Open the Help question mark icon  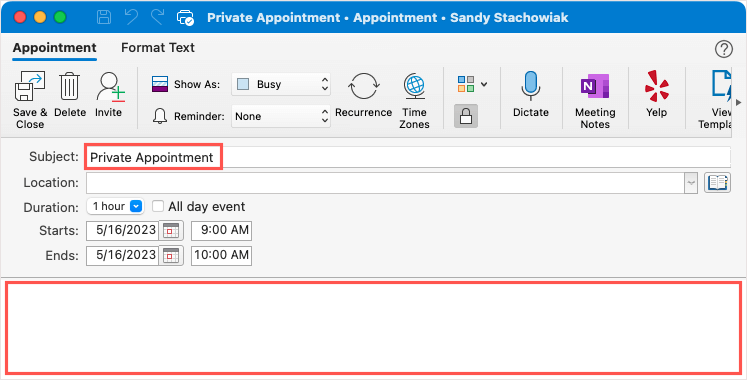pyautogui.click(x=724, y=49)
